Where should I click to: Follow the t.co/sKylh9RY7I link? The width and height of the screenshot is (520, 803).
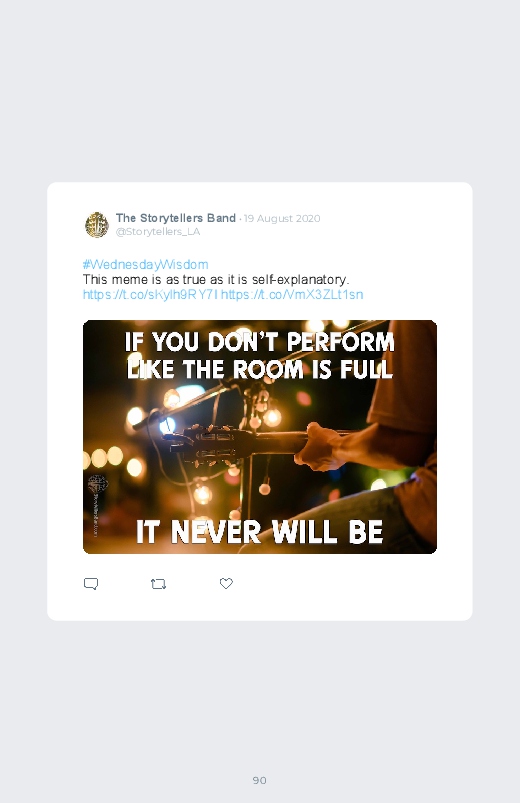pos(151,294)
